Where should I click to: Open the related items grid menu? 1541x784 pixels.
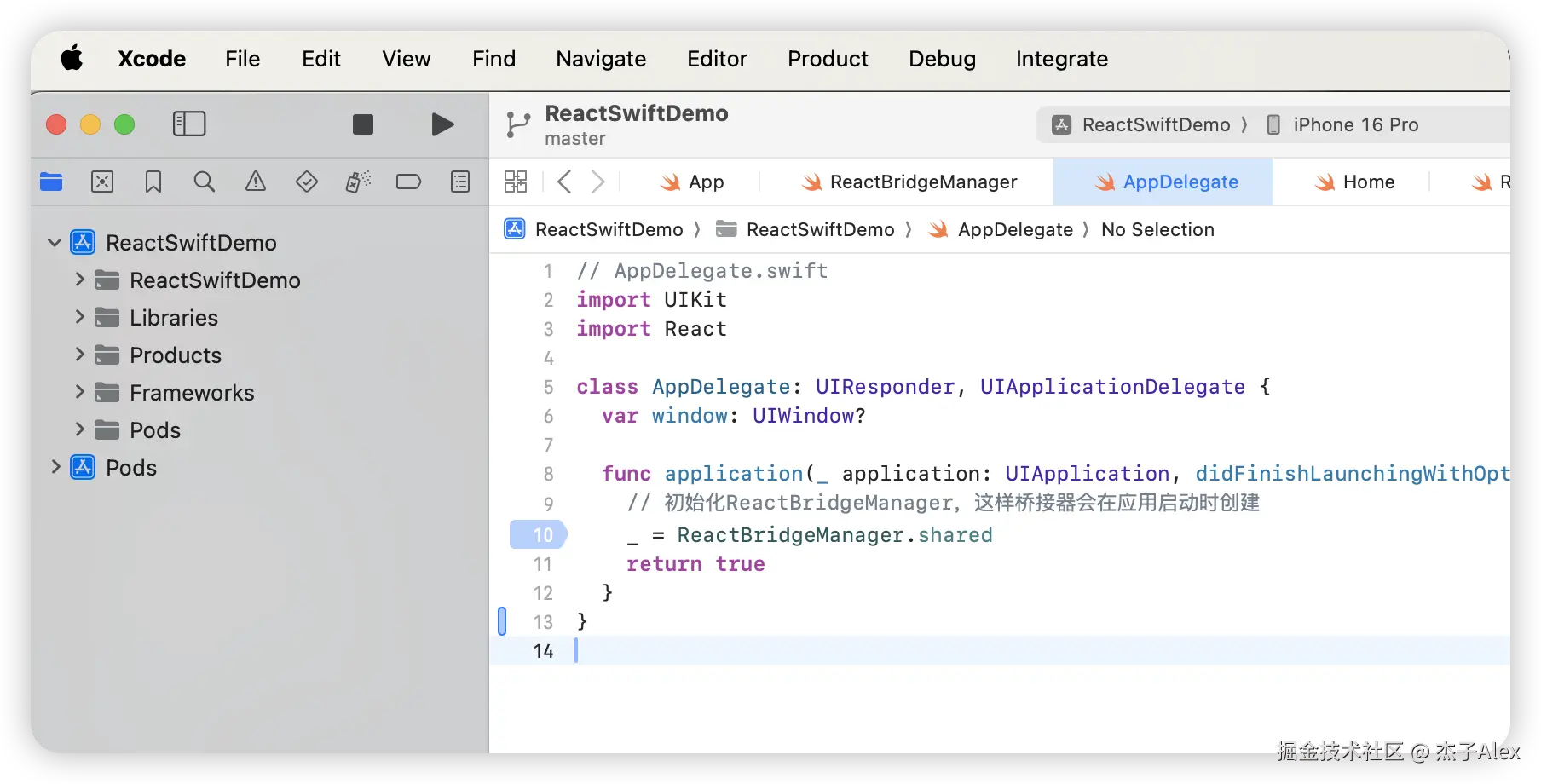click(516, 182)
